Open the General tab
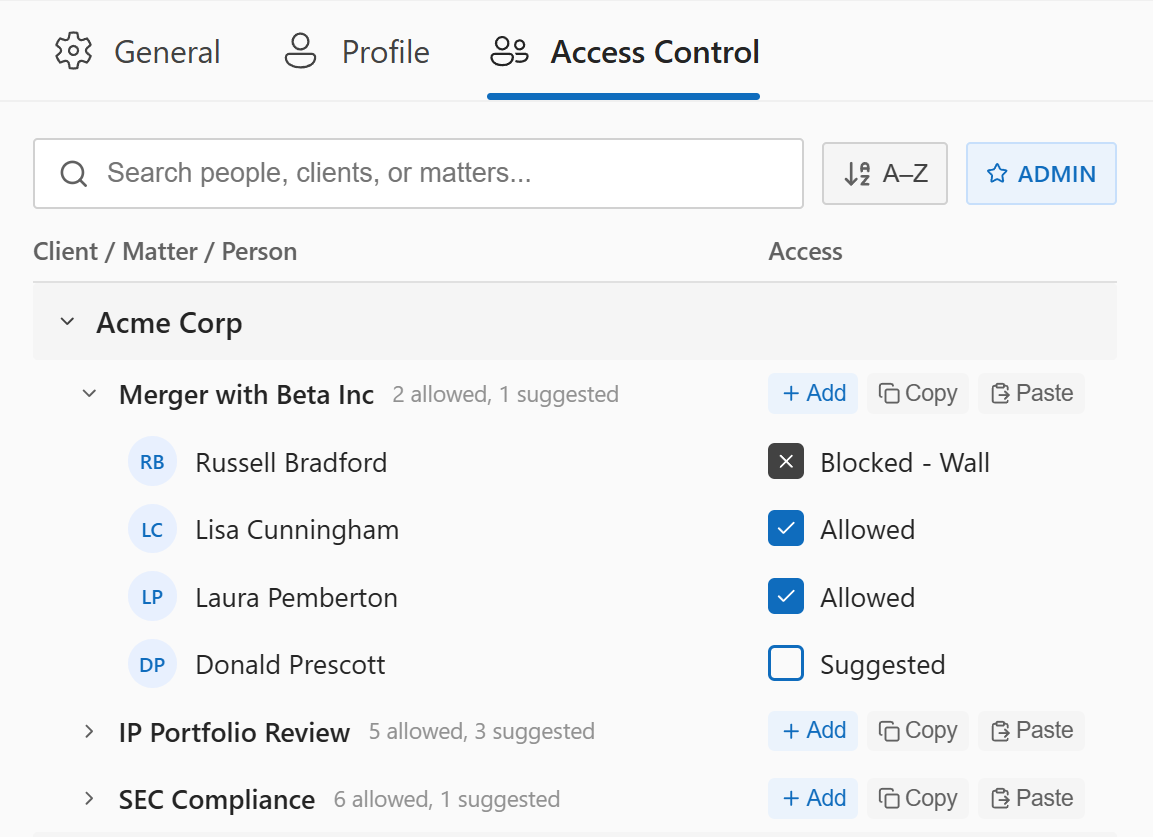The image size is (1153, 837). pos(167,51)
